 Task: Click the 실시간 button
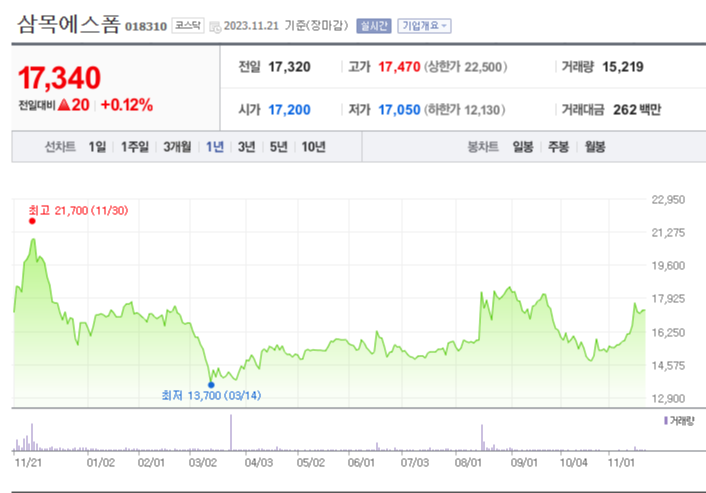click(x=374, y=26)
